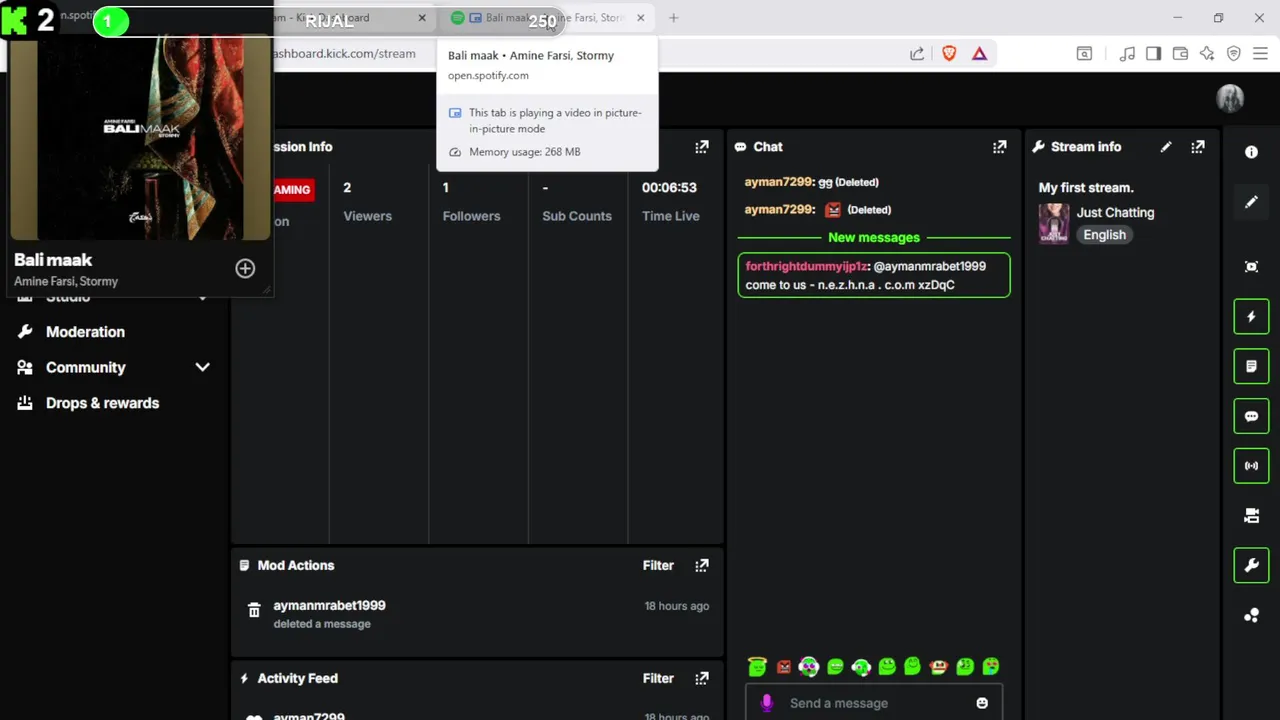Open the emoji picker in the chat box
The height and width of the screenshot is (720, 1280).
click(982, 703)
